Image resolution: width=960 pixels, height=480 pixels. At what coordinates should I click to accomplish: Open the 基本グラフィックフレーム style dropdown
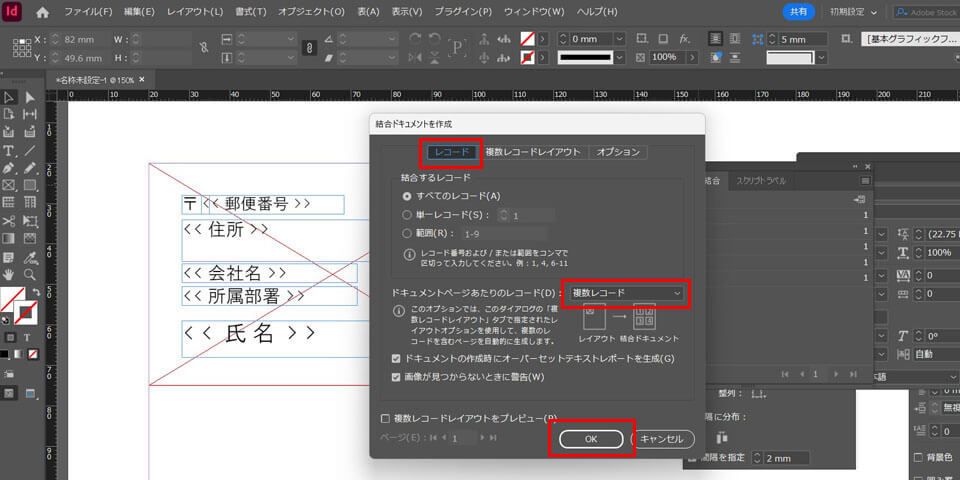[910, 38]
